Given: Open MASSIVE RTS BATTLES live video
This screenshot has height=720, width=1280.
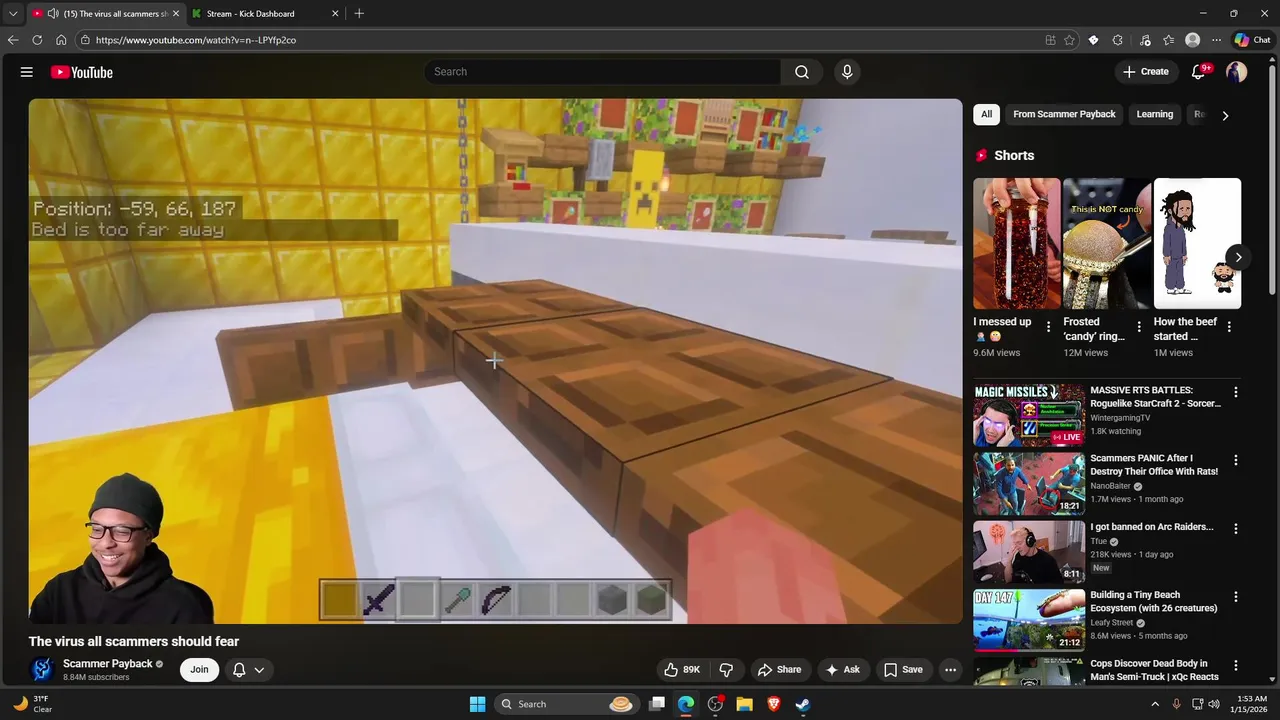Looking at the screenshot, I should coord(1029,415).
